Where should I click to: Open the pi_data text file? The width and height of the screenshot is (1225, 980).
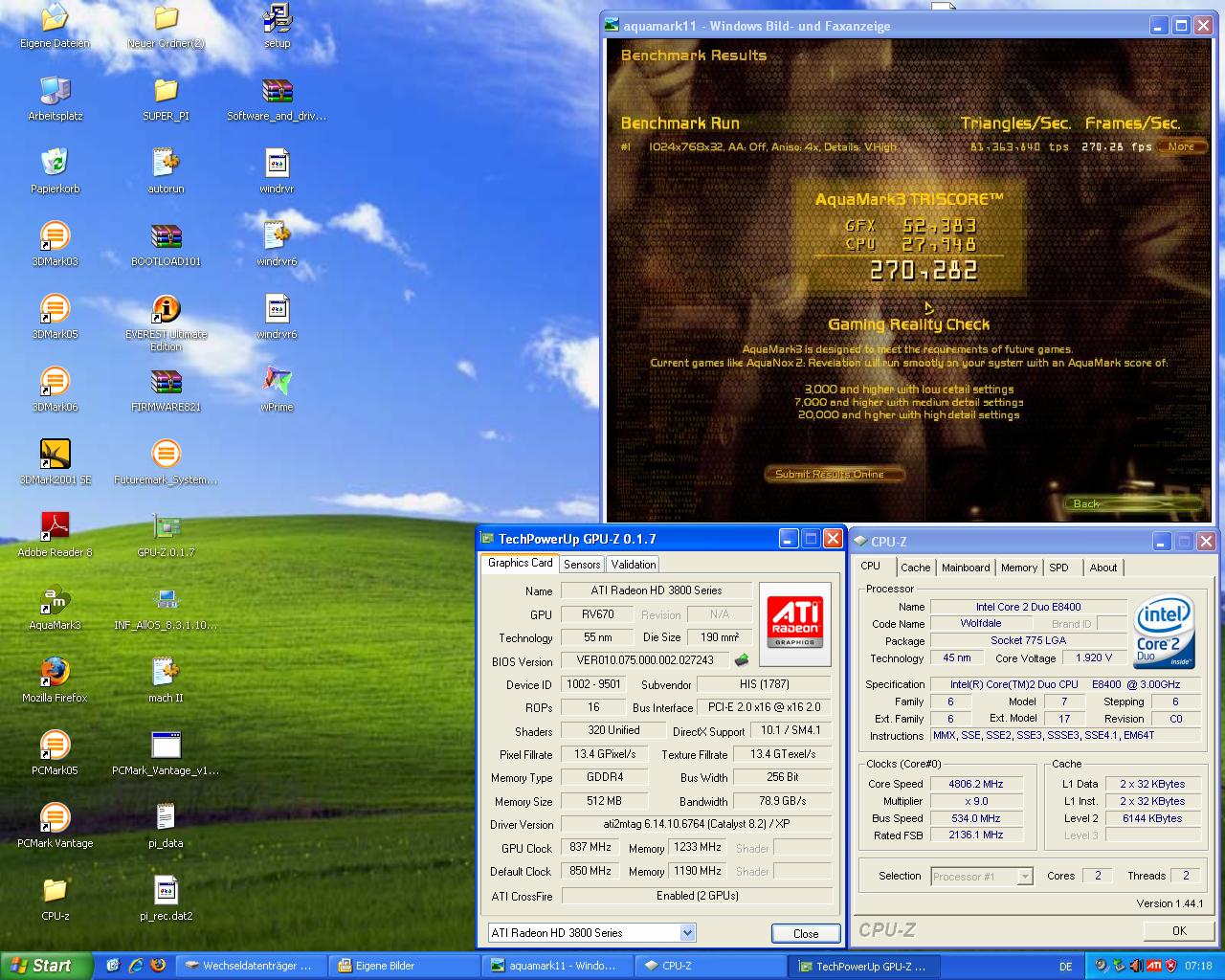(166, 817)
